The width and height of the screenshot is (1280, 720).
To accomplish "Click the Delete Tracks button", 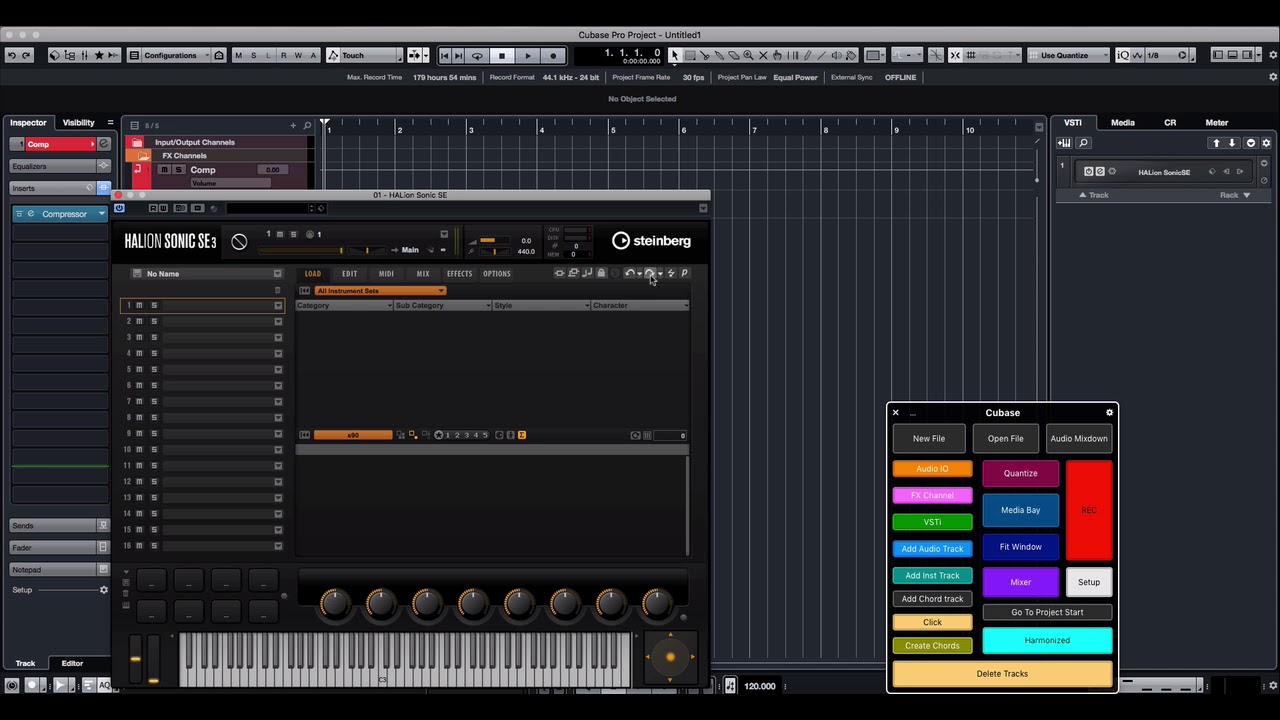I will point(1002,673).
